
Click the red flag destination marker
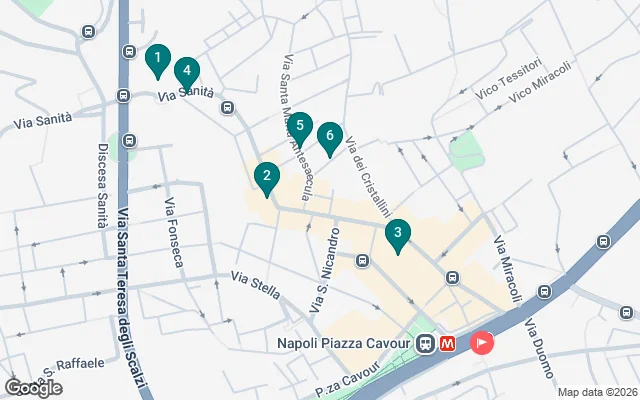pos(482,343)
